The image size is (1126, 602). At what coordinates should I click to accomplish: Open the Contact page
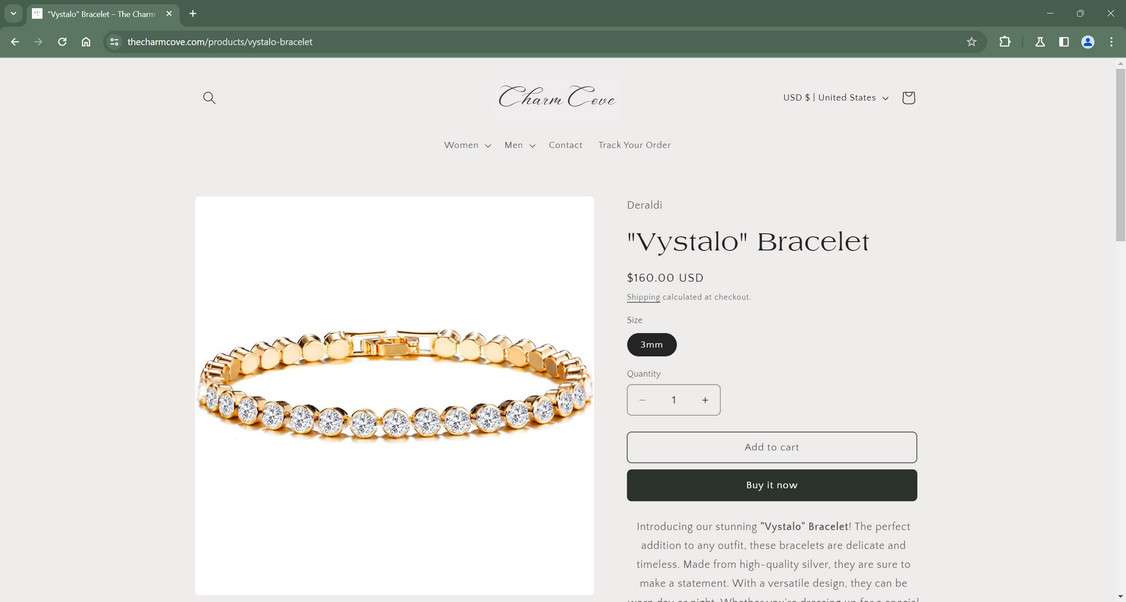565,145
